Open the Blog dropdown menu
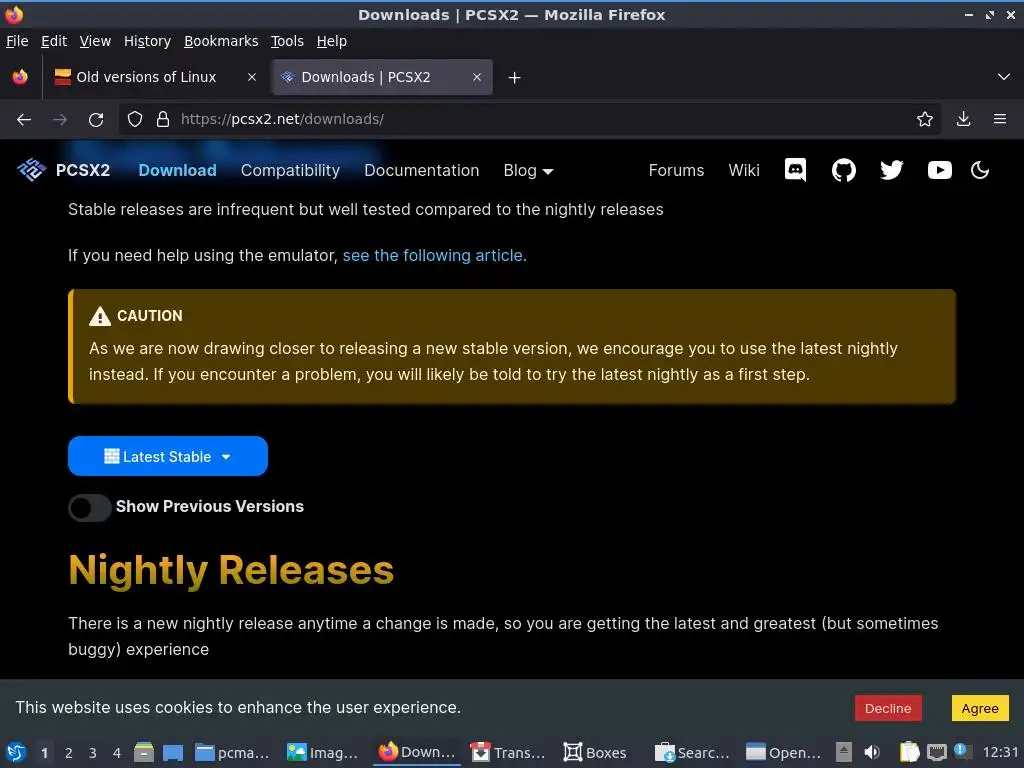This screenshot has width=1024, height=768. pyautogui.click(x=528, y=170)
